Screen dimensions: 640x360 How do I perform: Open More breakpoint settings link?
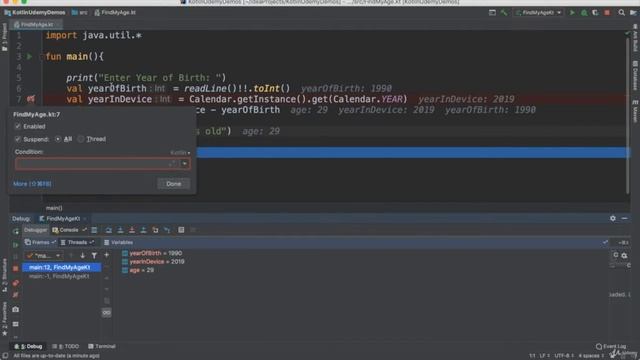pyautogui.click(x=32, y=184)
